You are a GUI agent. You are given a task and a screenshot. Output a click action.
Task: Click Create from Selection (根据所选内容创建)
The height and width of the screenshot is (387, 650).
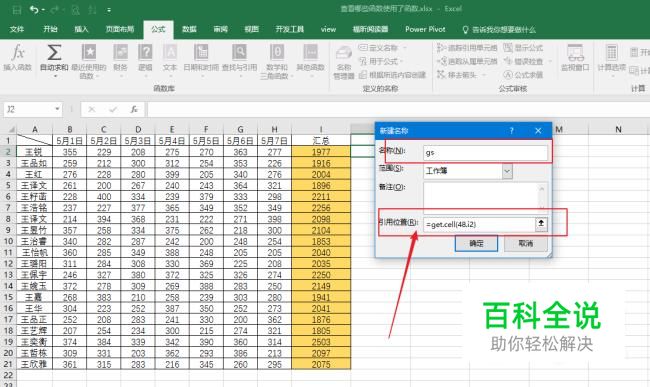click(393, 75)
